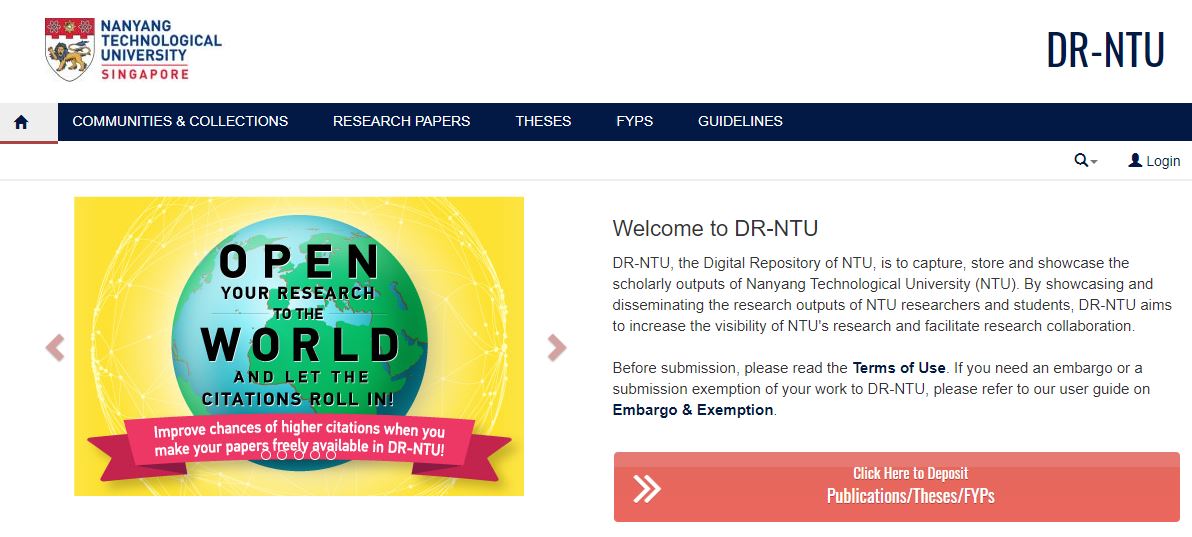This screenshot has width=1192, height=537.
Task: Open Communities & Collections menu
Action: (x=180, y=121)
